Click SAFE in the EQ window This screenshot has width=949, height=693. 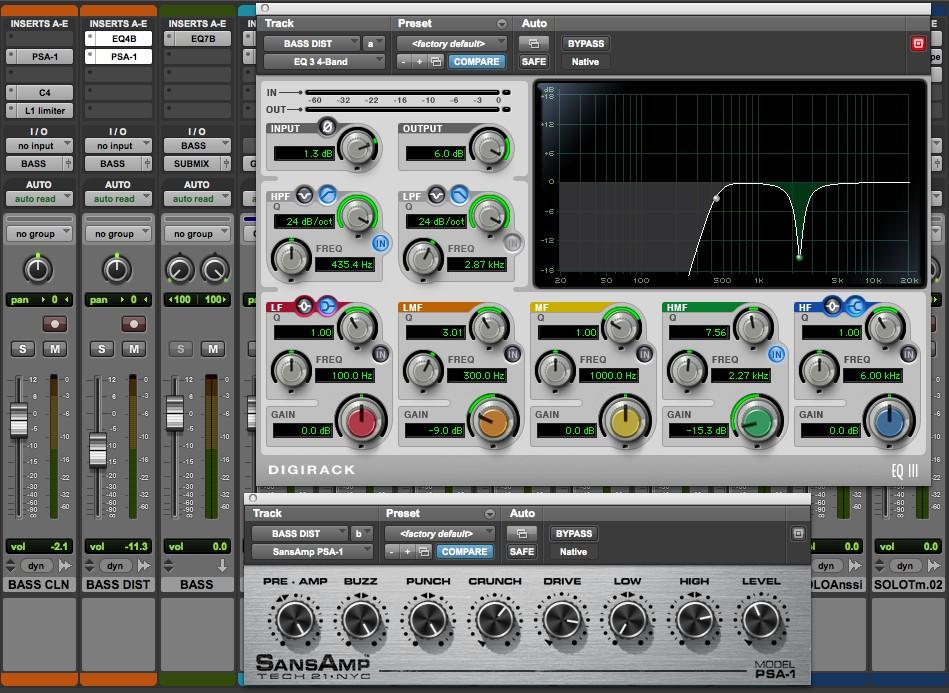534,62
